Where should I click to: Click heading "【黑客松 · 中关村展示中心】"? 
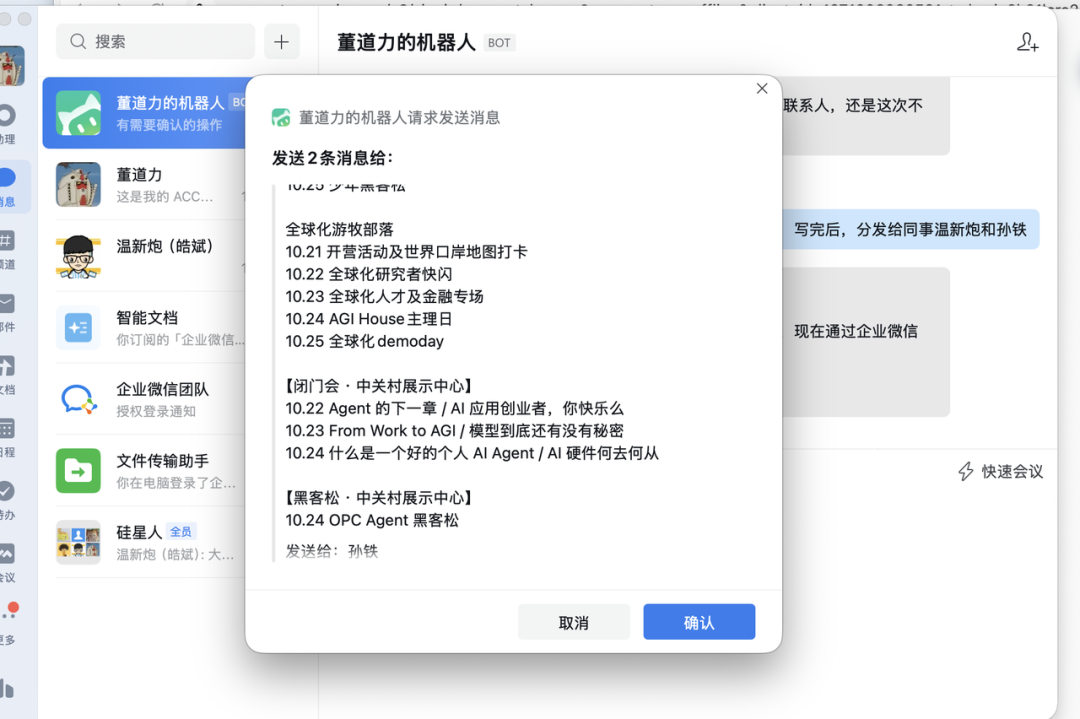[x=378, y=497]
